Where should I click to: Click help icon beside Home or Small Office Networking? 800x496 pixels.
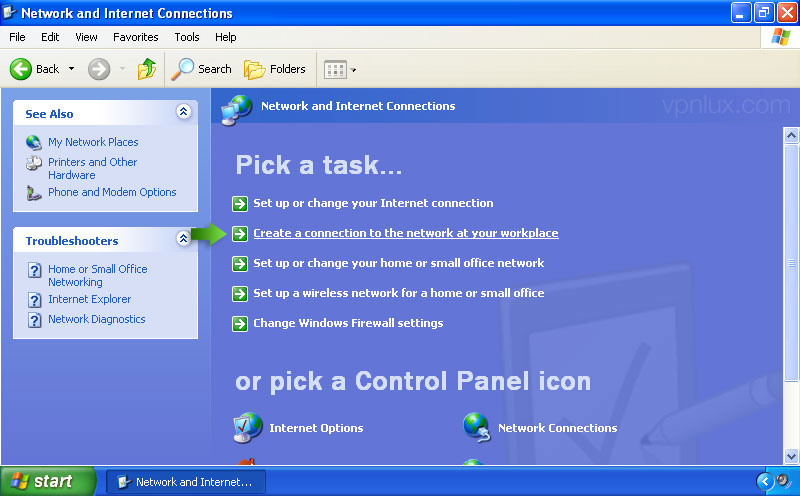[34, 270]
